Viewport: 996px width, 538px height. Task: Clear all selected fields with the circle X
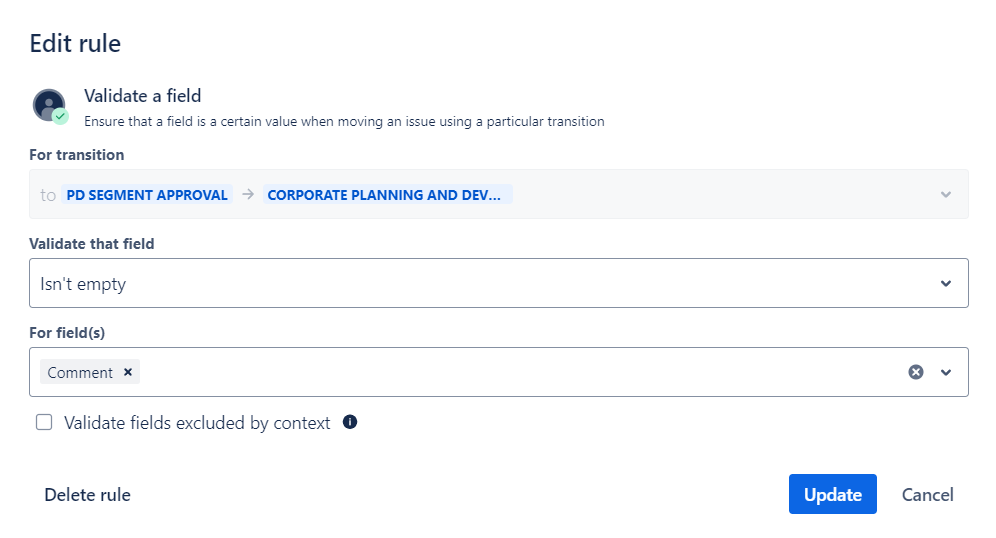915,372
